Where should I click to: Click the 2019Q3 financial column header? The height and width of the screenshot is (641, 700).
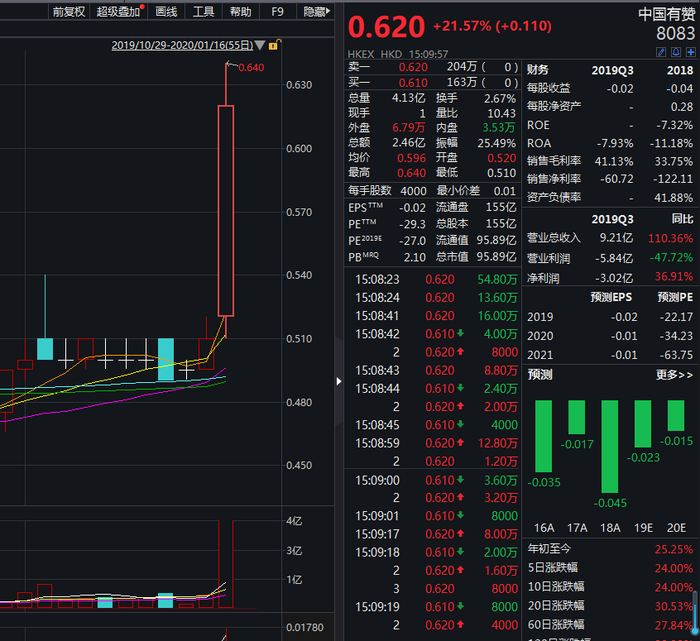pos(612,71)
